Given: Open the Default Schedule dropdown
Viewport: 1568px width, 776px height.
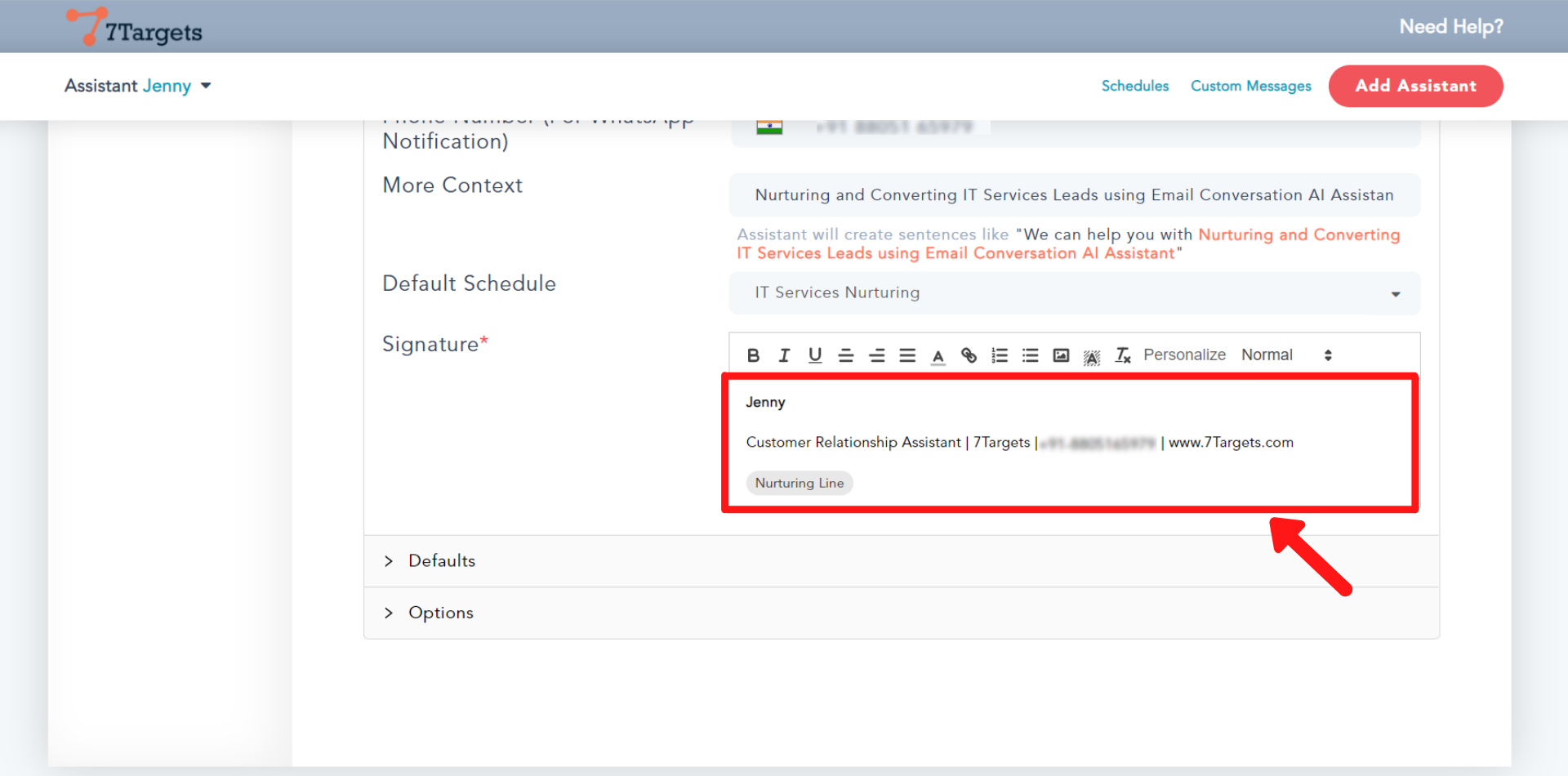Looking at the screenshot, I should click(1074, 293).
